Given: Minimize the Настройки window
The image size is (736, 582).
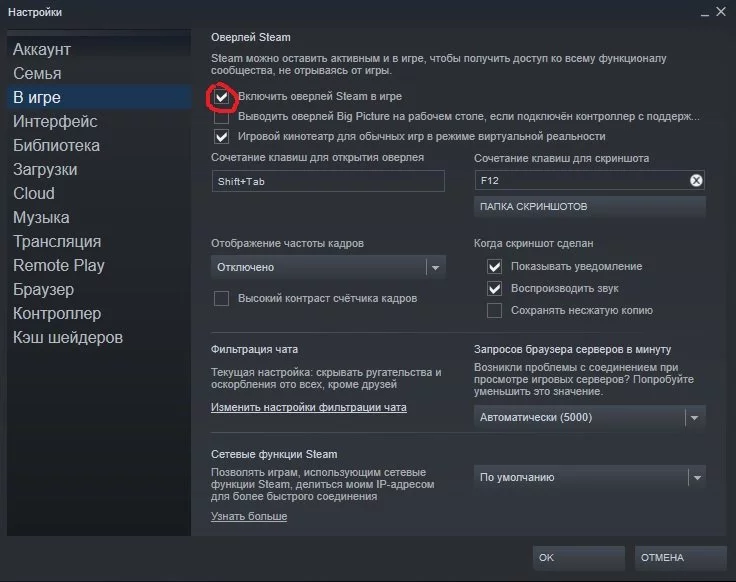Looking at the screenshot, I should (x=704, y=13).
